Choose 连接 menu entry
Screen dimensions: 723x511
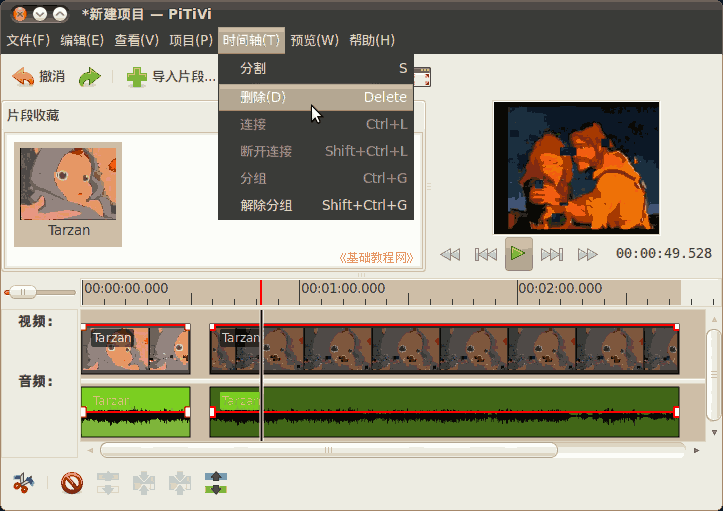pyautogui.click(x=316, y=125)
